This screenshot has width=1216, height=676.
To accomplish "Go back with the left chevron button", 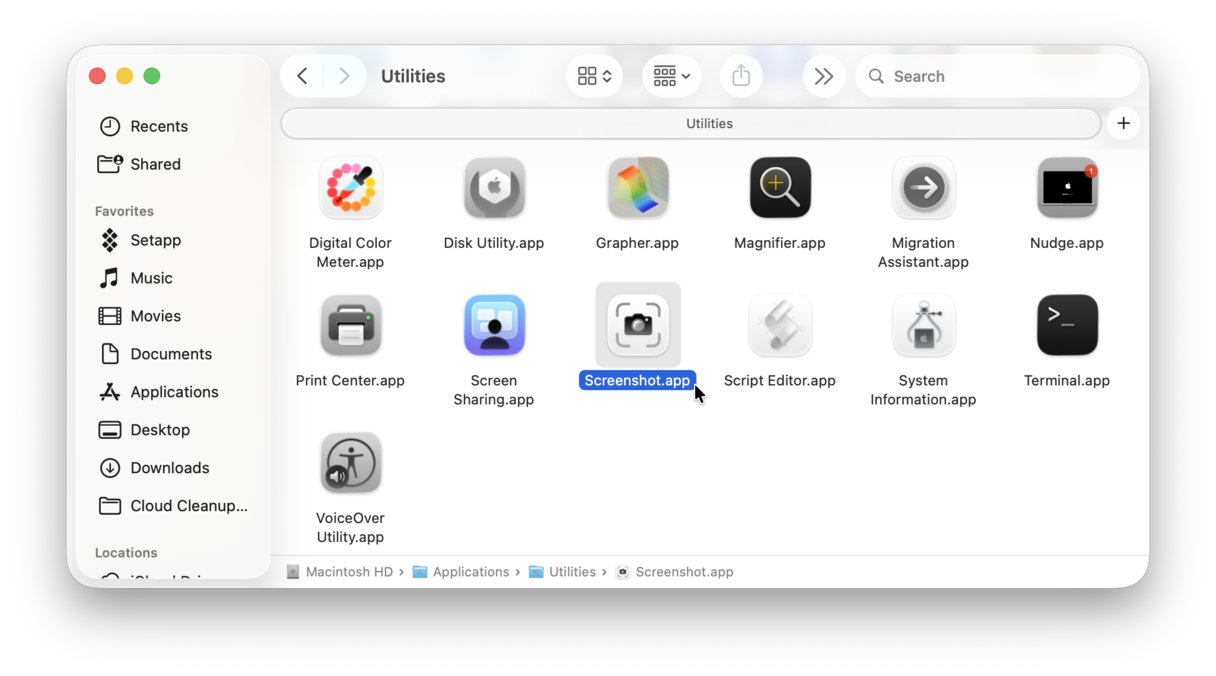I will pos(302,76).
